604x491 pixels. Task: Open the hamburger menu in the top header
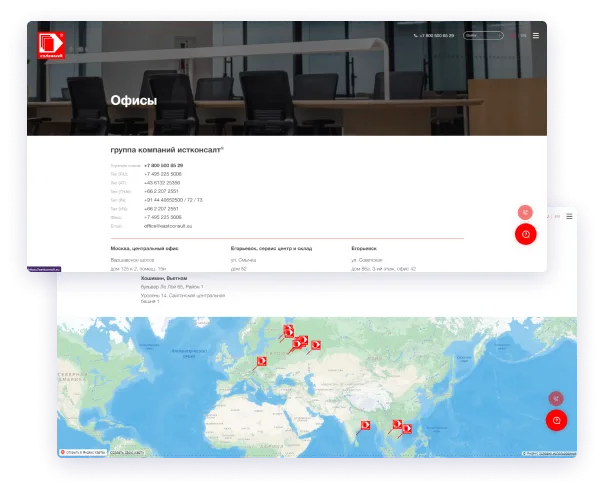pos(535,35)
